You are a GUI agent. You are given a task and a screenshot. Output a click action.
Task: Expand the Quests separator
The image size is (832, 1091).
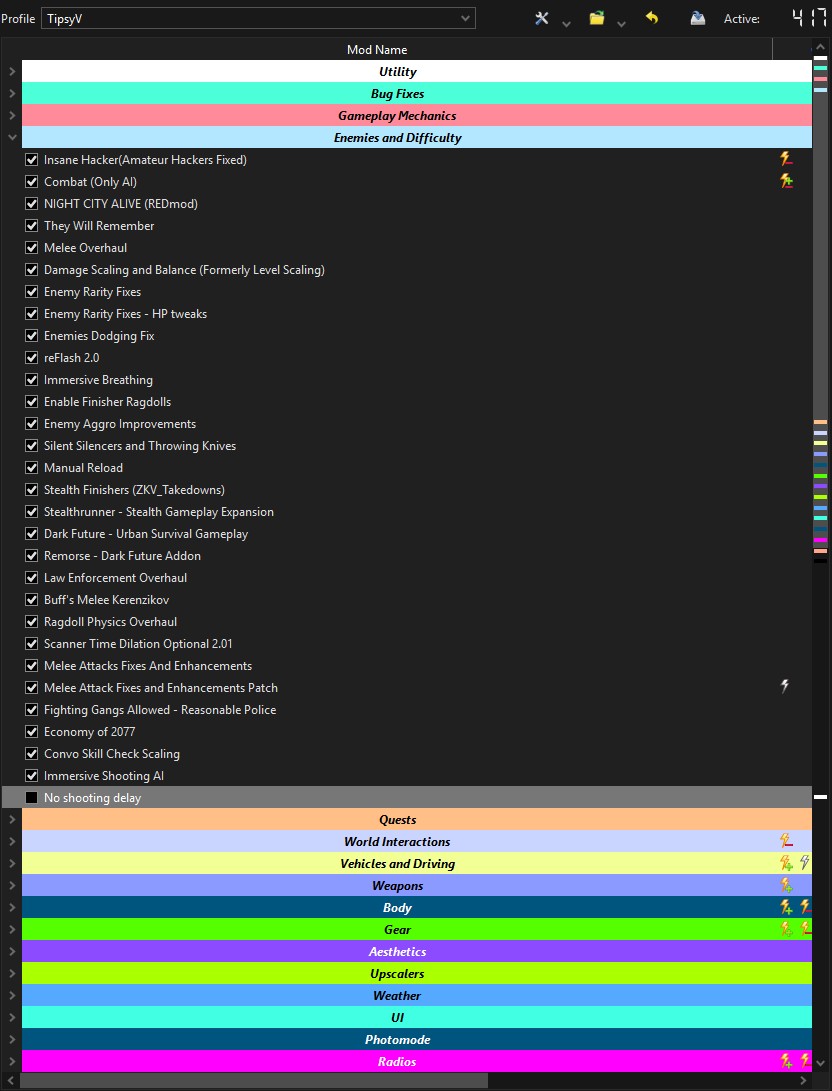tap(12, 820)
